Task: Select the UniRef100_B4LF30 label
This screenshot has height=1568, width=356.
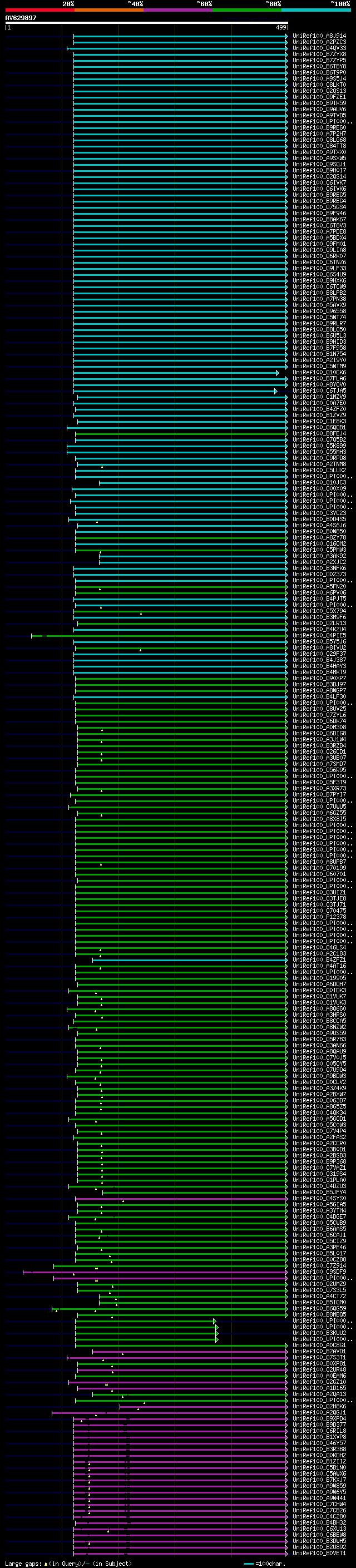Action: click(319, 696)
